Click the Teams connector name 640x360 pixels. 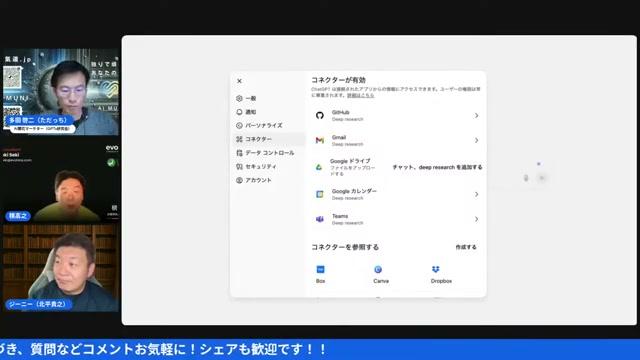click(x=340, y=216)
